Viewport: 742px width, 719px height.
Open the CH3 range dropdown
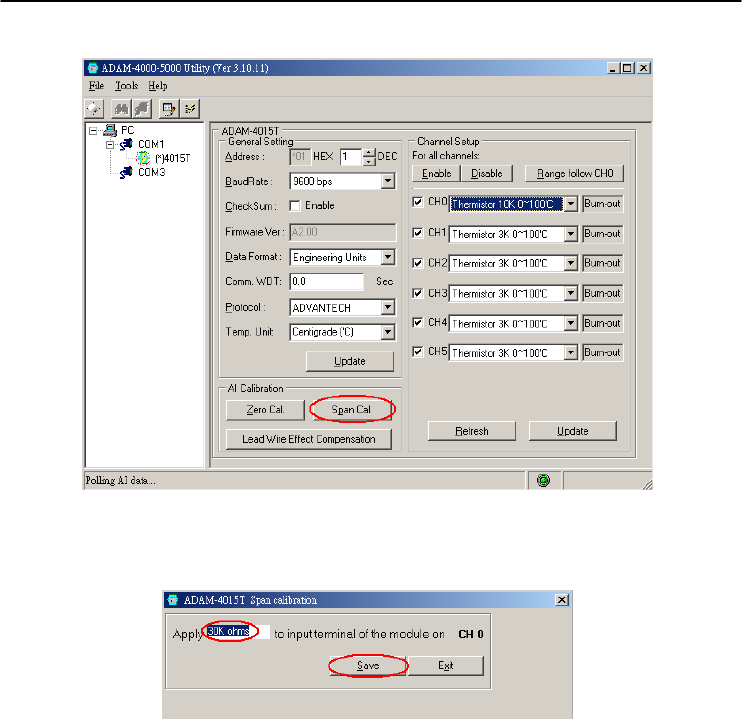coord(571,293)
